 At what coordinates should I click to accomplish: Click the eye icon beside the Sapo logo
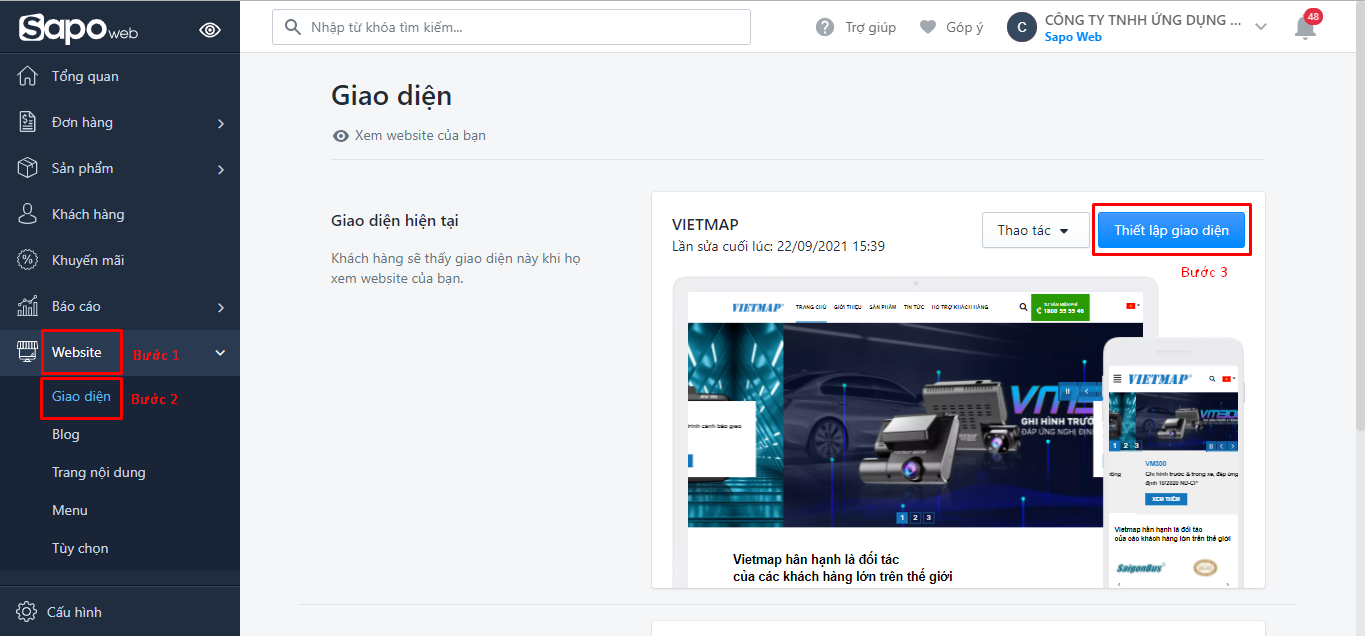pos(210,30)
